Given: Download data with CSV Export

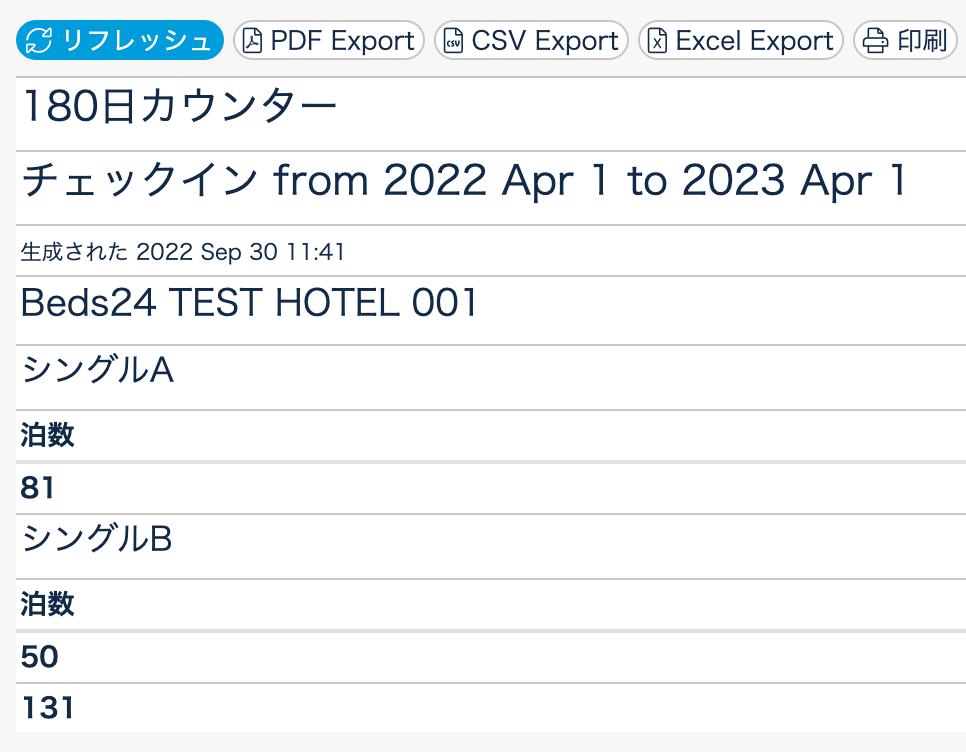Looking at the screenshot, I should coord(545,41).
